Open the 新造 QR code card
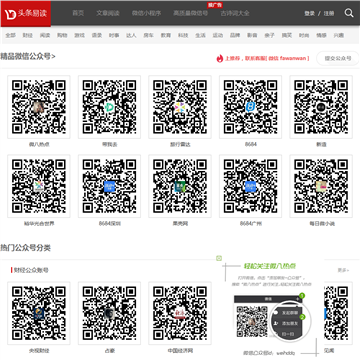Screen dimensions: 360x360 (321, 107)
